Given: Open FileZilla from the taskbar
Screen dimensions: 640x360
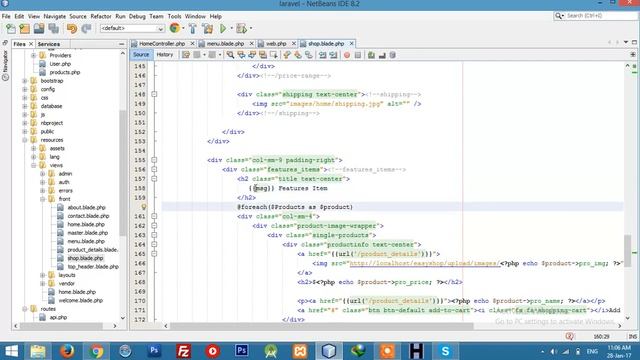Looking at the screenshot, I should tap(183, 351).
